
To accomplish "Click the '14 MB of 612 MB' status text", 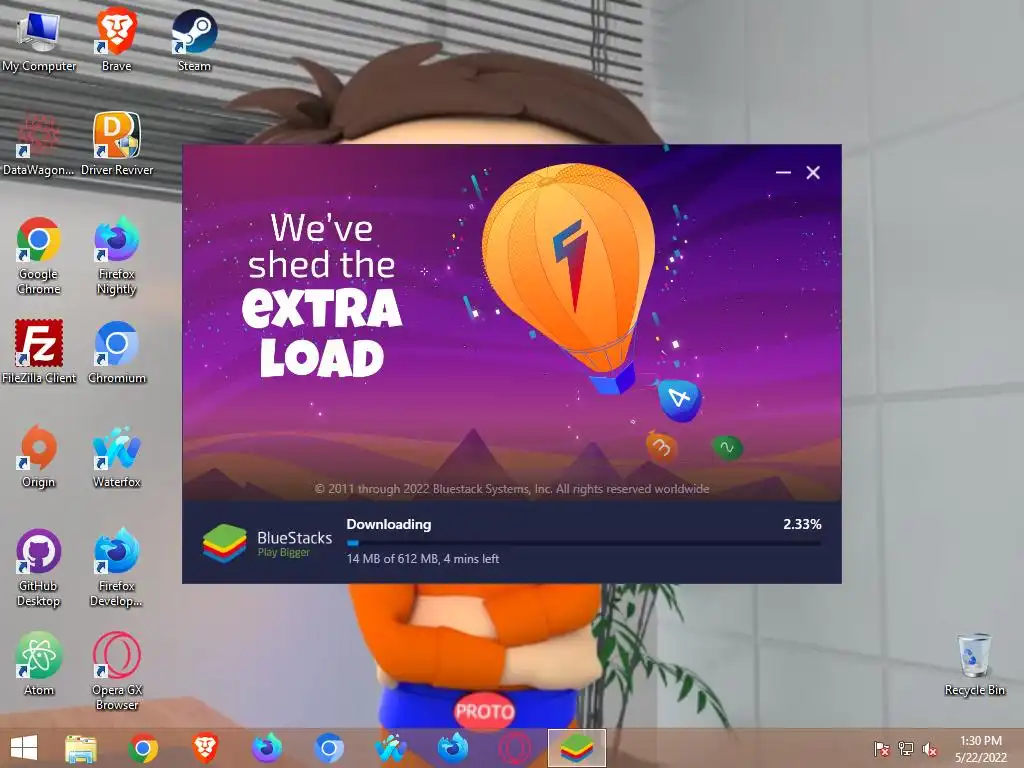I will [423, 558].
